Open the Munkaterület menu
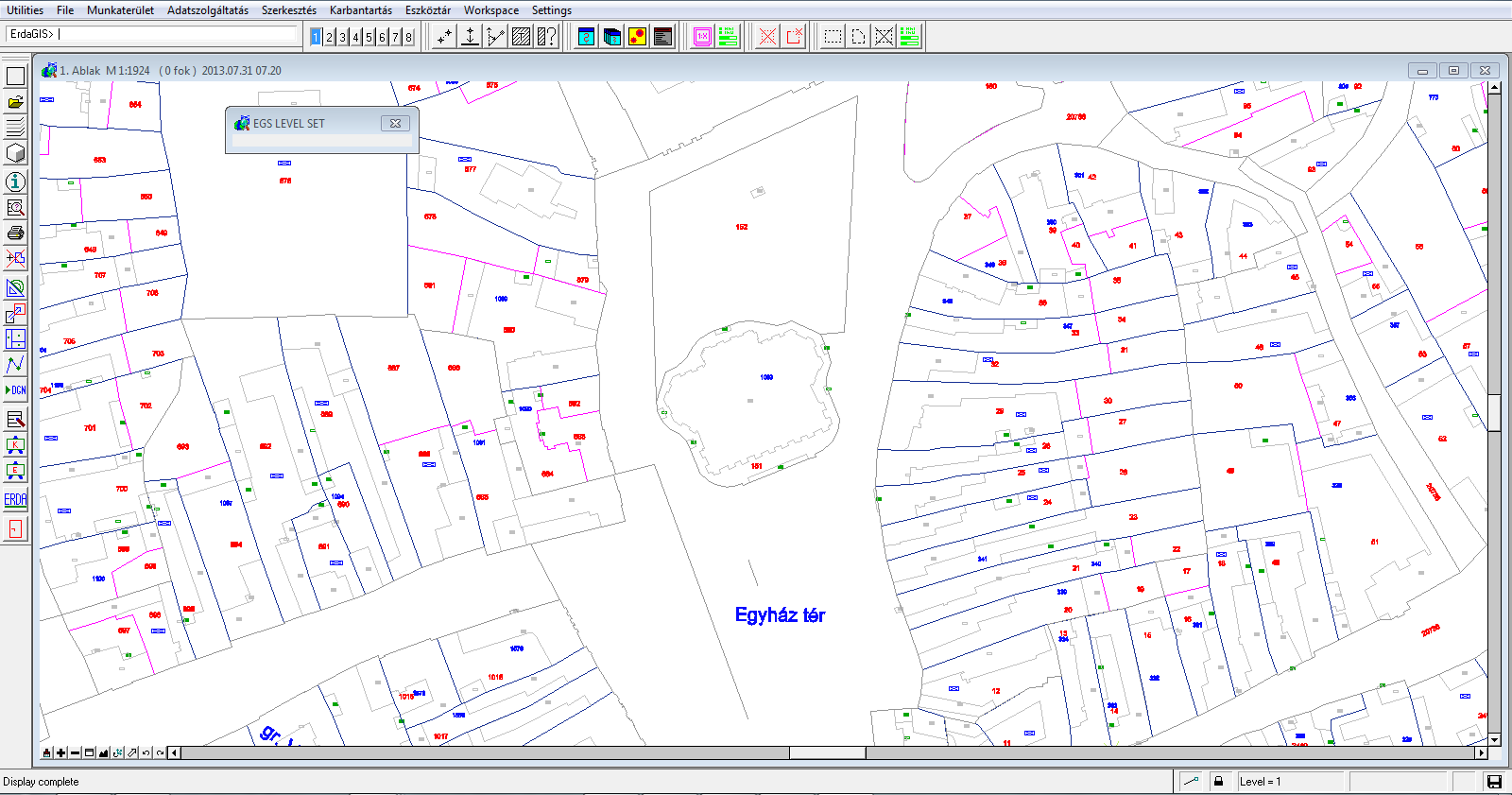 click(120, 10)
